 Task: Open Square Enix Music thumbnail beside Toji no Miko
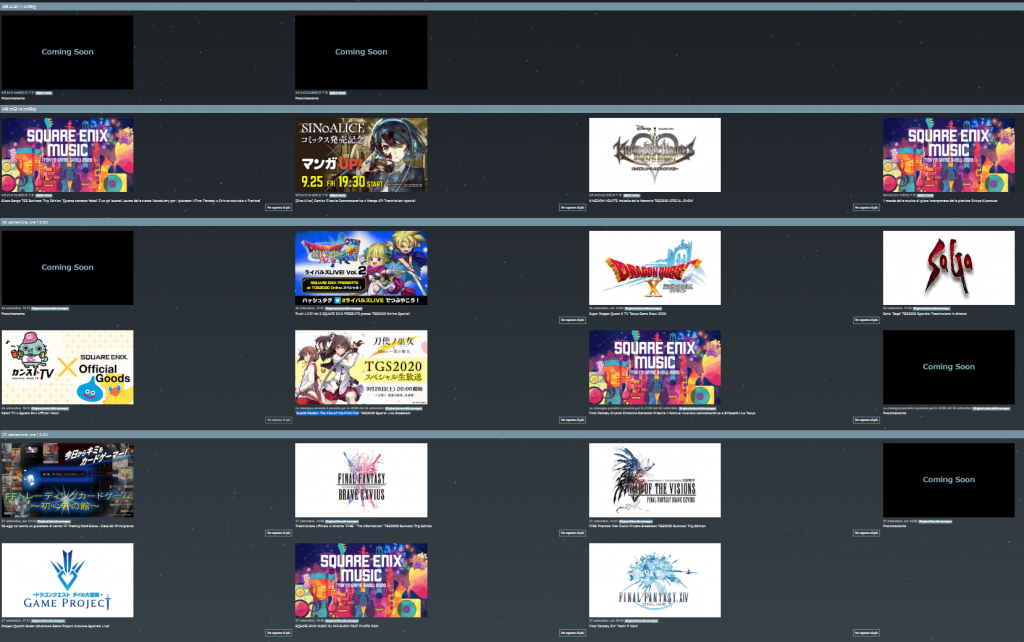point(655,367)
